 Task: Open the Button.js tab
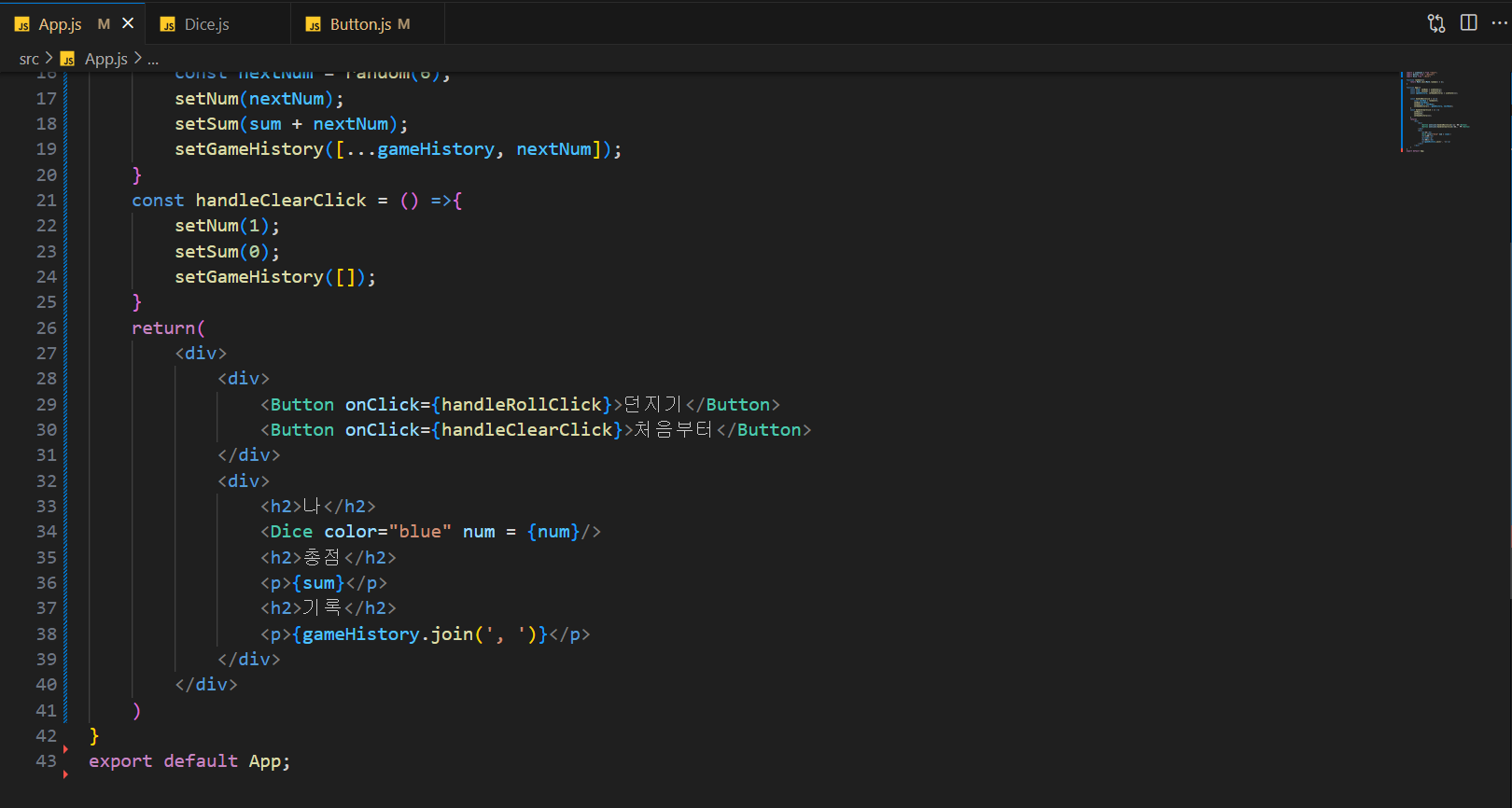pos(370,24)
